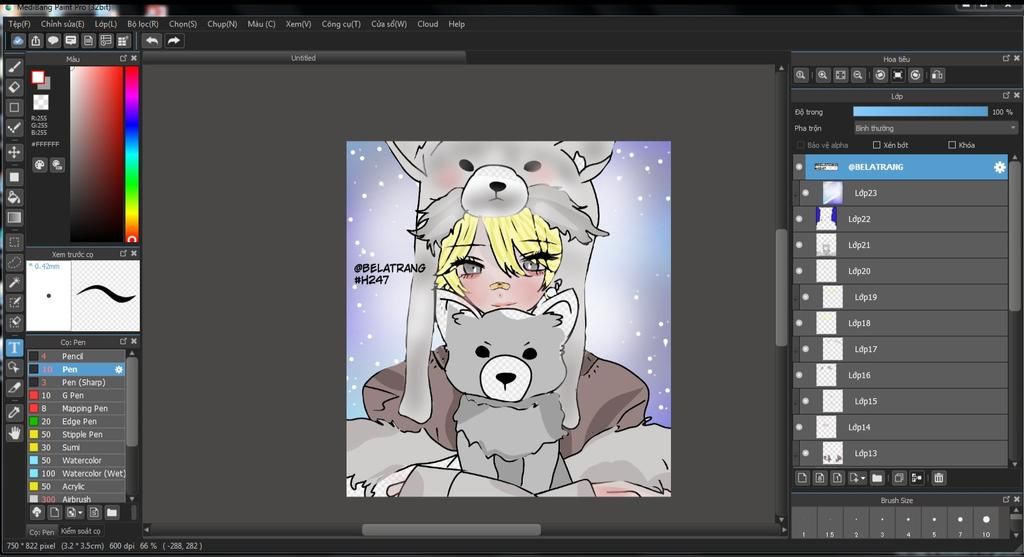
Task: Open the Bộ lọc(R) menu
Action: (x=143, y=24)
